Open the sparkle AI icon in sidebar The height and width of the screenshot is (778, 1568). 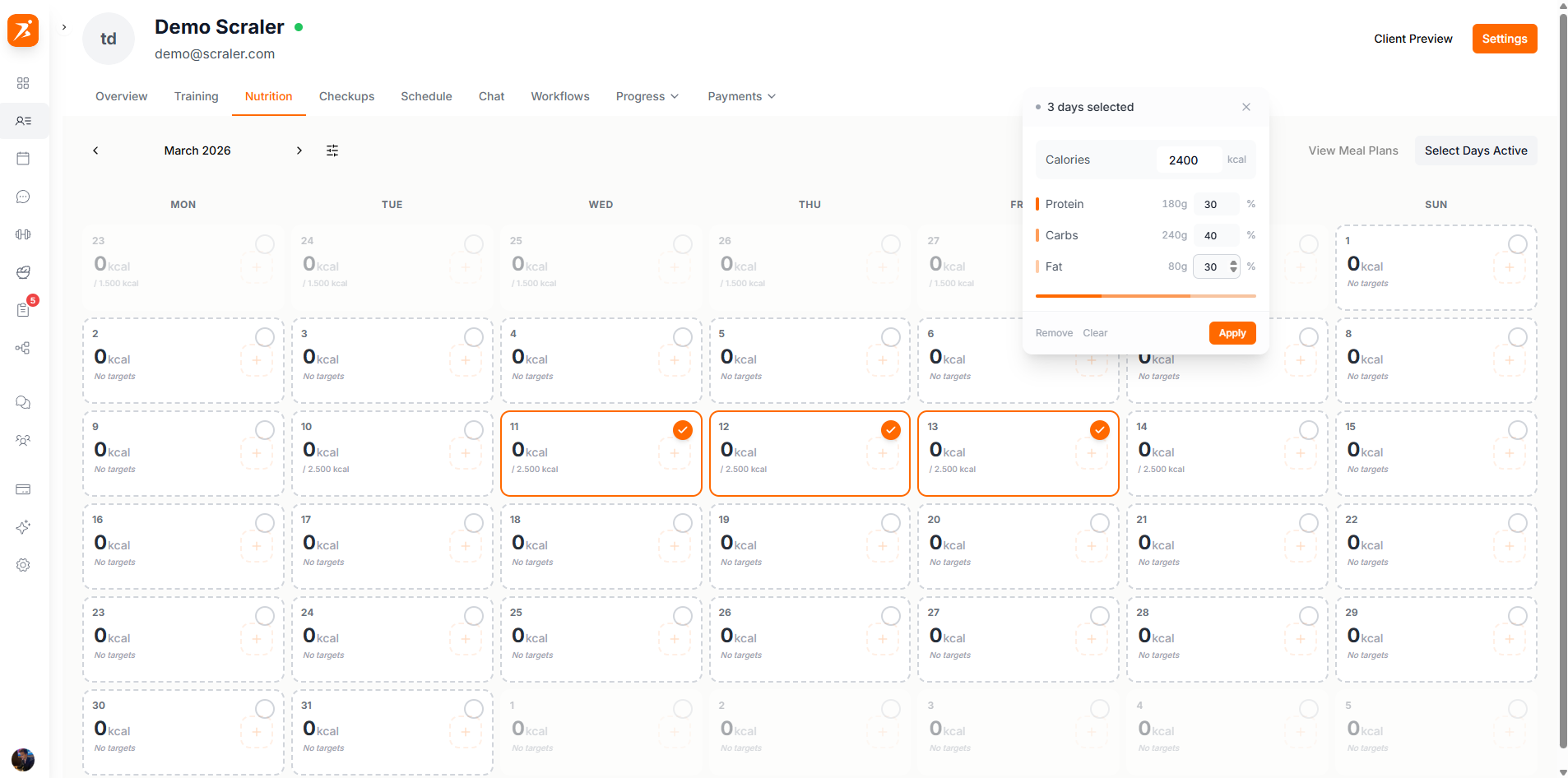[x=23, y=527]
